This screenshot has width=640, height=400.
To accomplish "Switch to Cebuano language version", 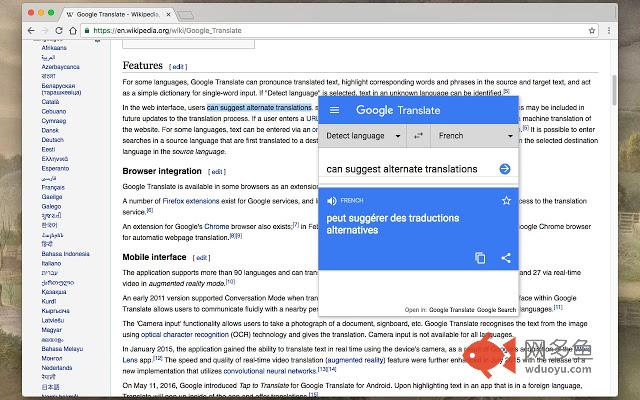I will coord(53,111).
